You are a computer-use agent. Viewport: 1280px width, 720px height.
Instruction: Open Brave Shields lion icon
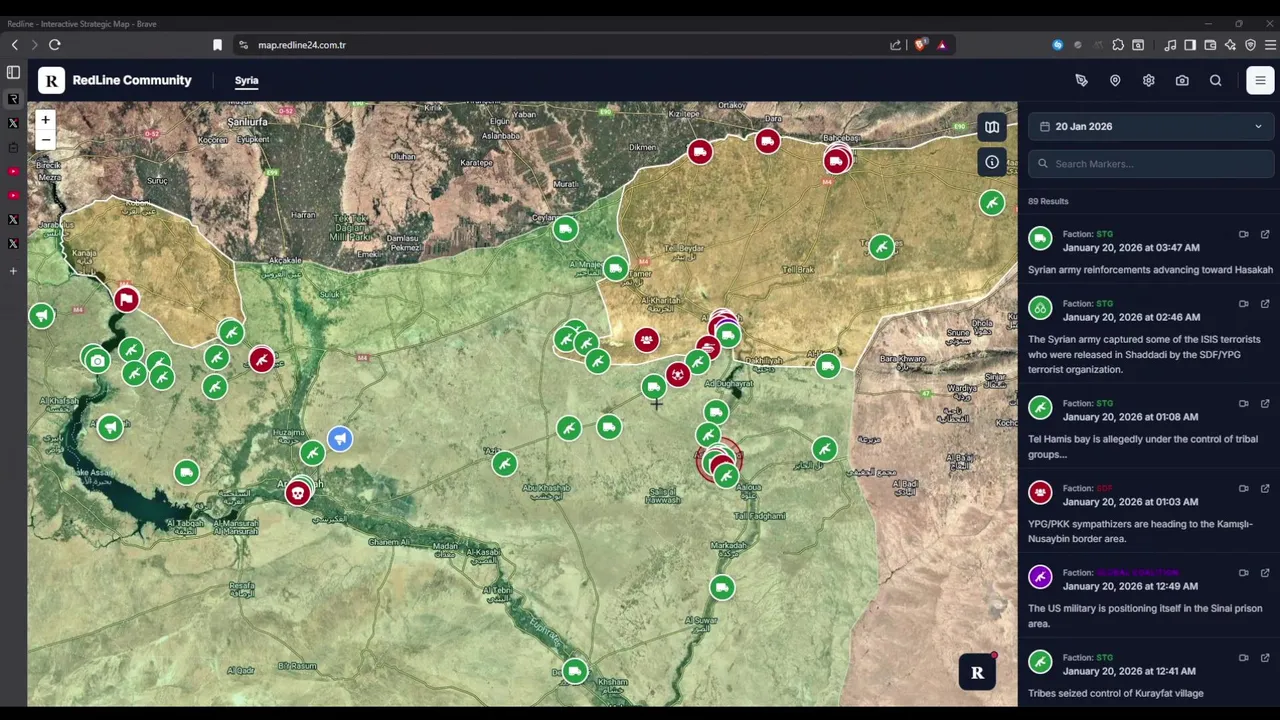[x=921, y=44]
